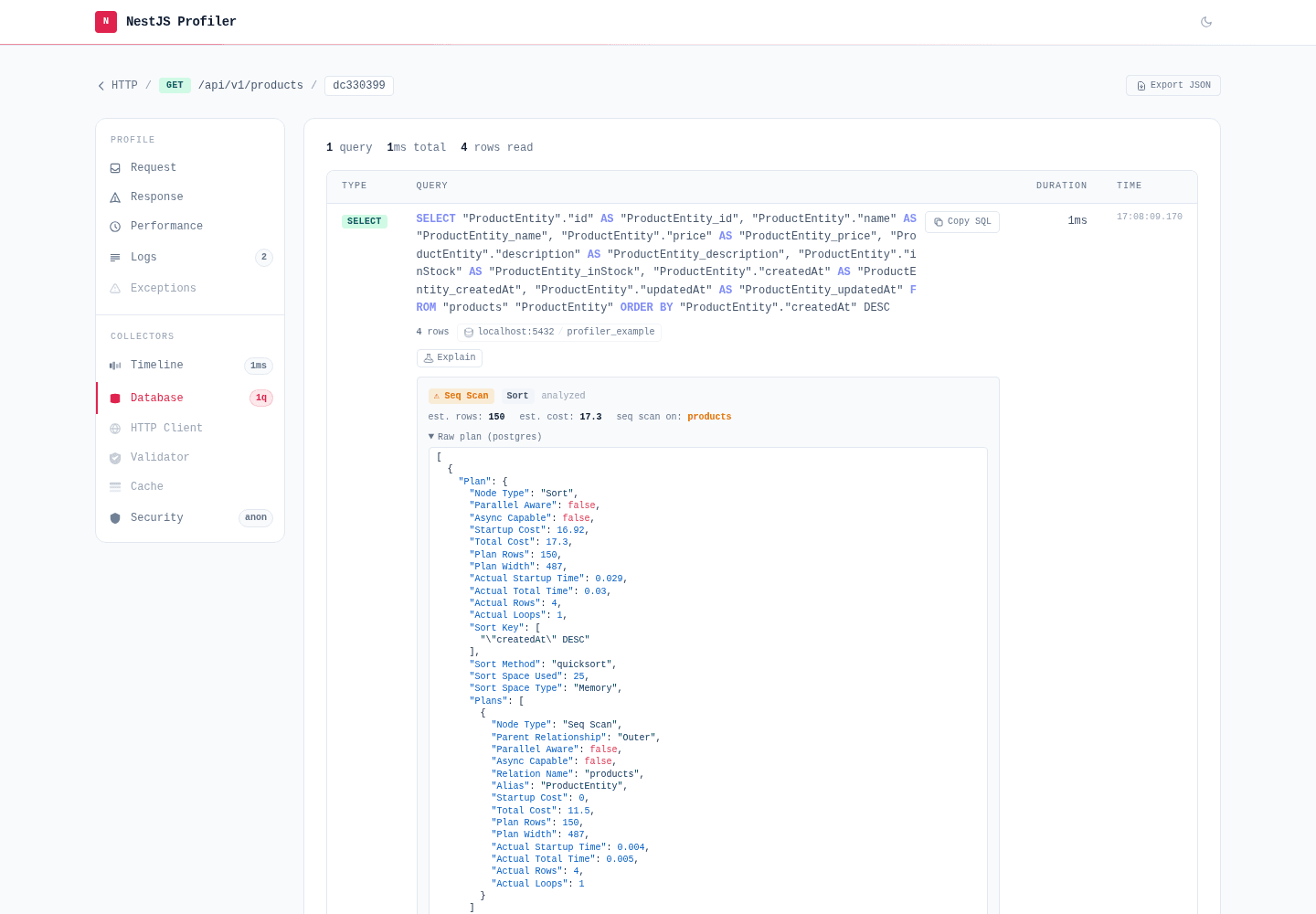Click the "Sort Method": "quicksort" line
The image size is (1316, 914).
click(x=543, y=664)
